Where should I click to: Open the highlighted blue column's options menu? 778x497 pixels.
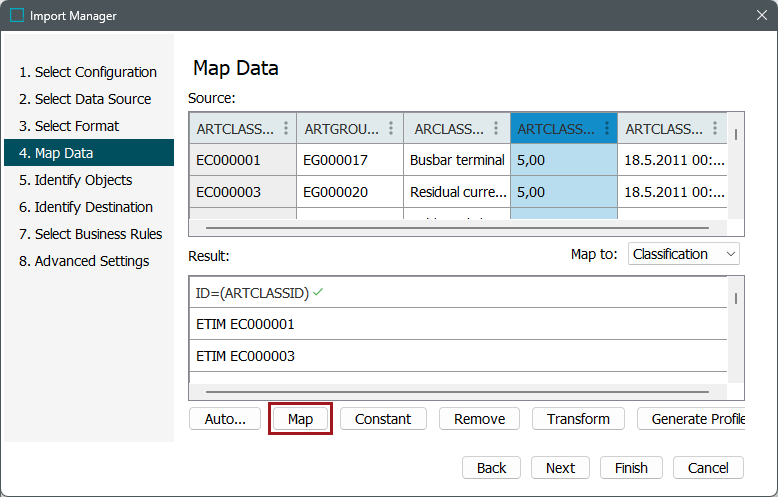coord(606,129)
